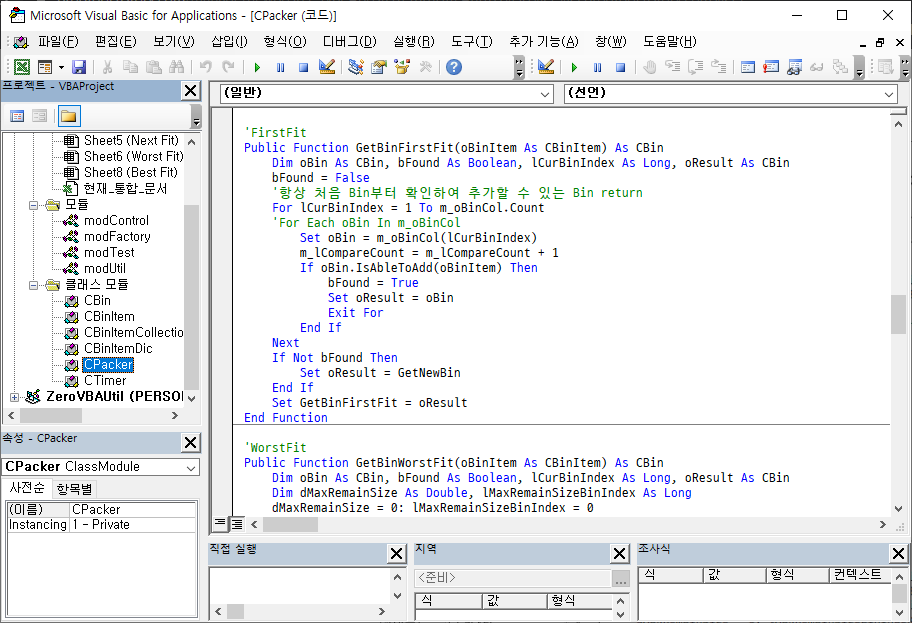Screen dimensions: 912x623
Task: Open the Locals Window debug icon
Action: pyautogui.click(x=748, y=67)
